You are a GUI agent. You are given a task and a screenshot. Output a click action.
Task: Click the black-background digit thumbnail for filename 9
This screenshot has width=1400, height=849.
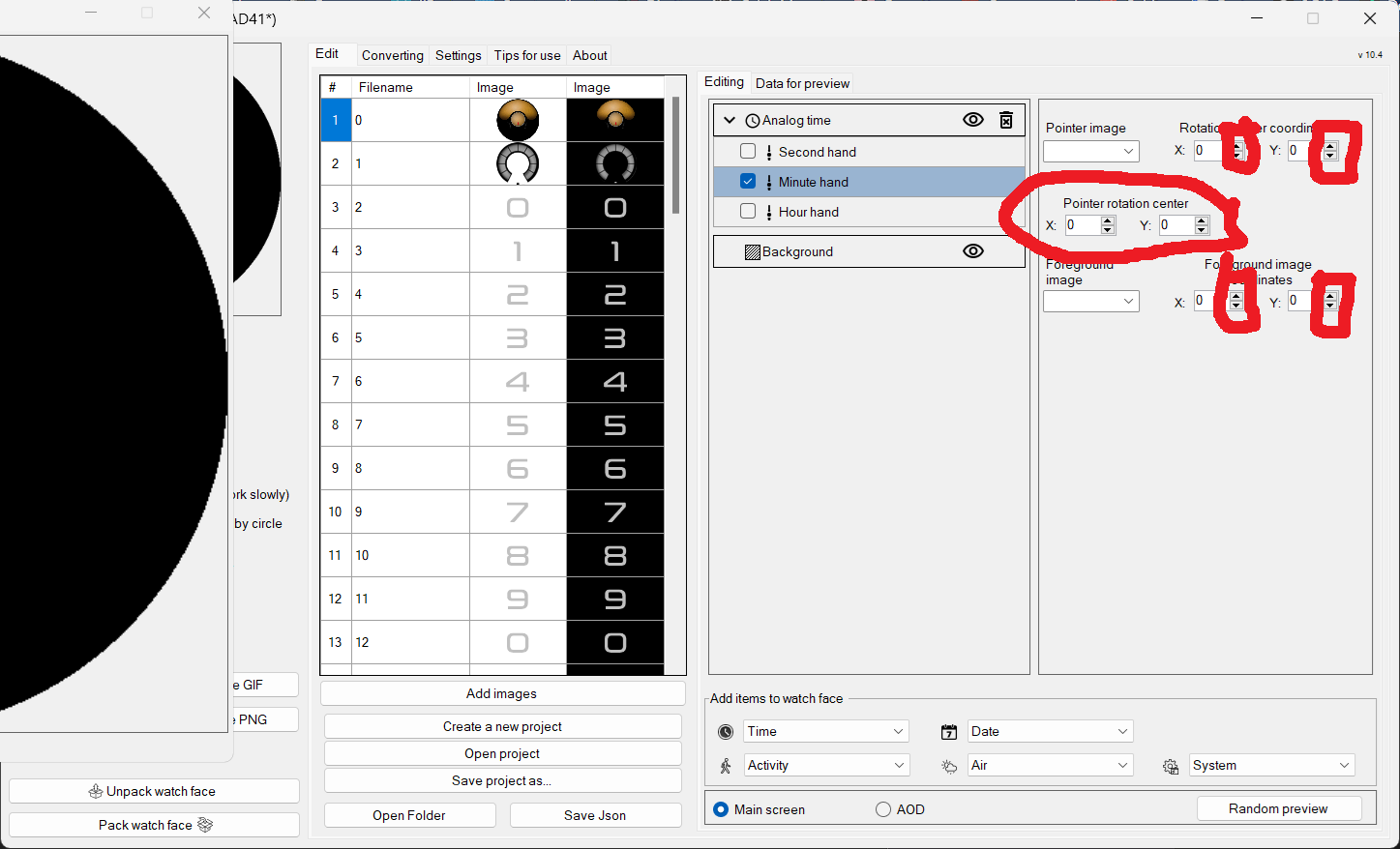coord(615,512)
